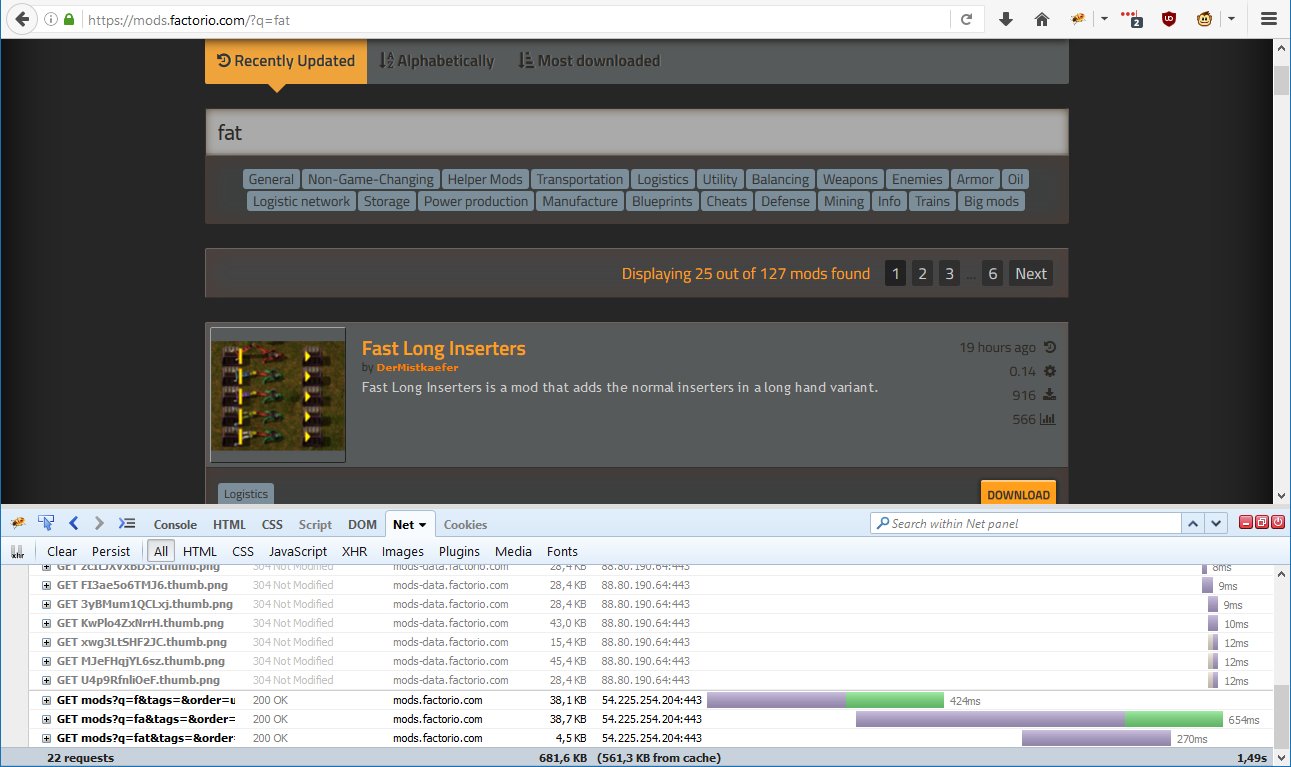Reload the page with the refresh icon
The image size is (1291, 767).
[966, 19]
